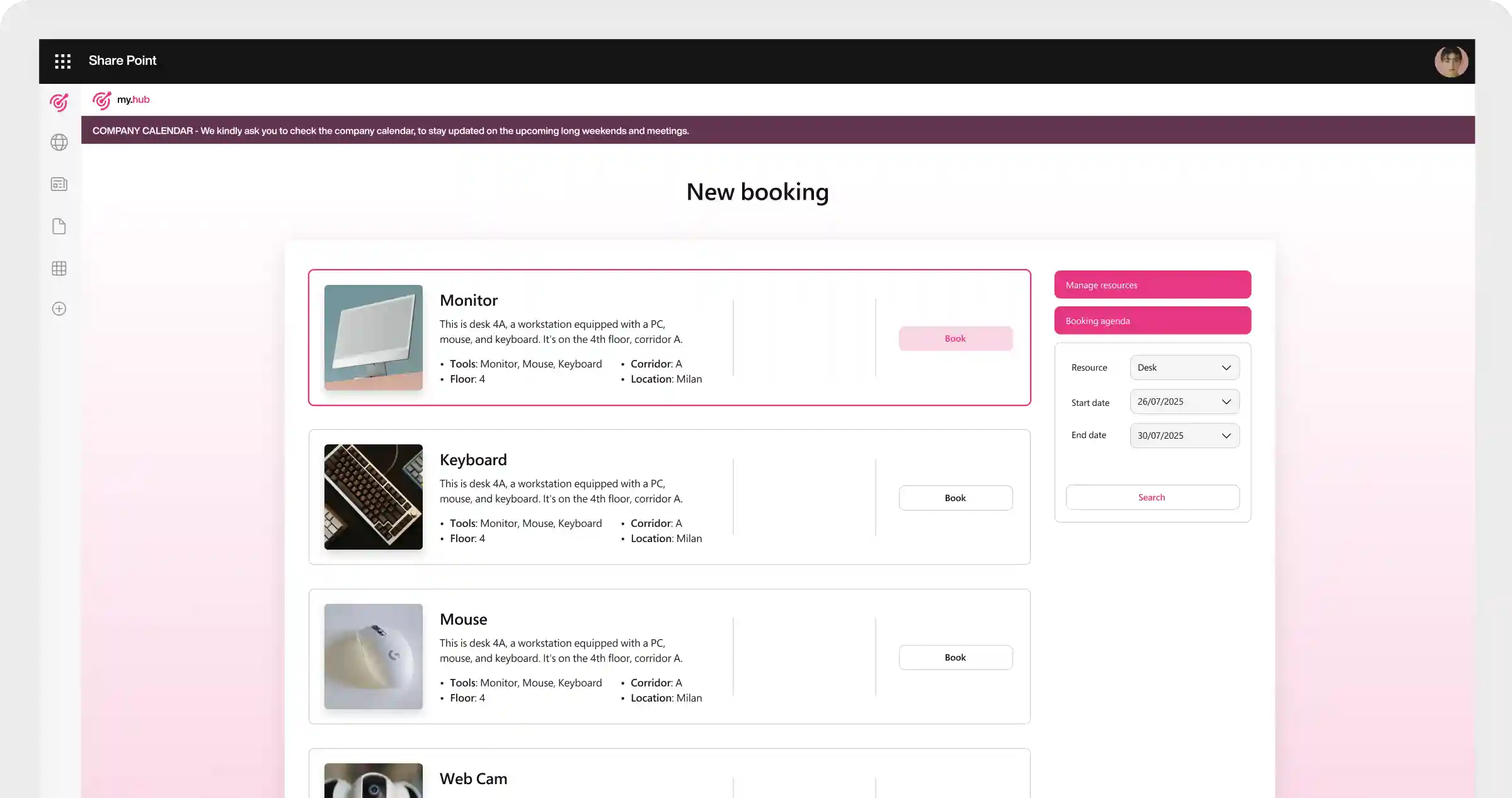This screenshot has height=798, width=1512.
Task: Click Corridor: A in Mouse card
Action: pyautogui.click(x=656, y=683)
